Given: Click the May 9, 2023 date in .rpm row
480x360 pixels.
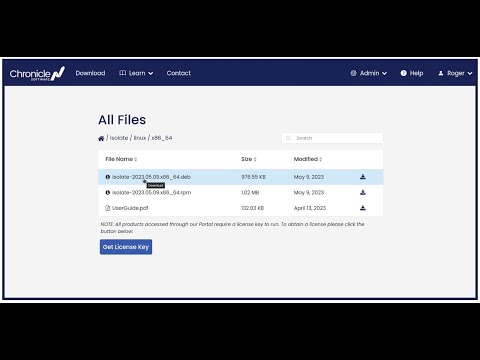Looking at the screenshot, I should click(309, 193).
